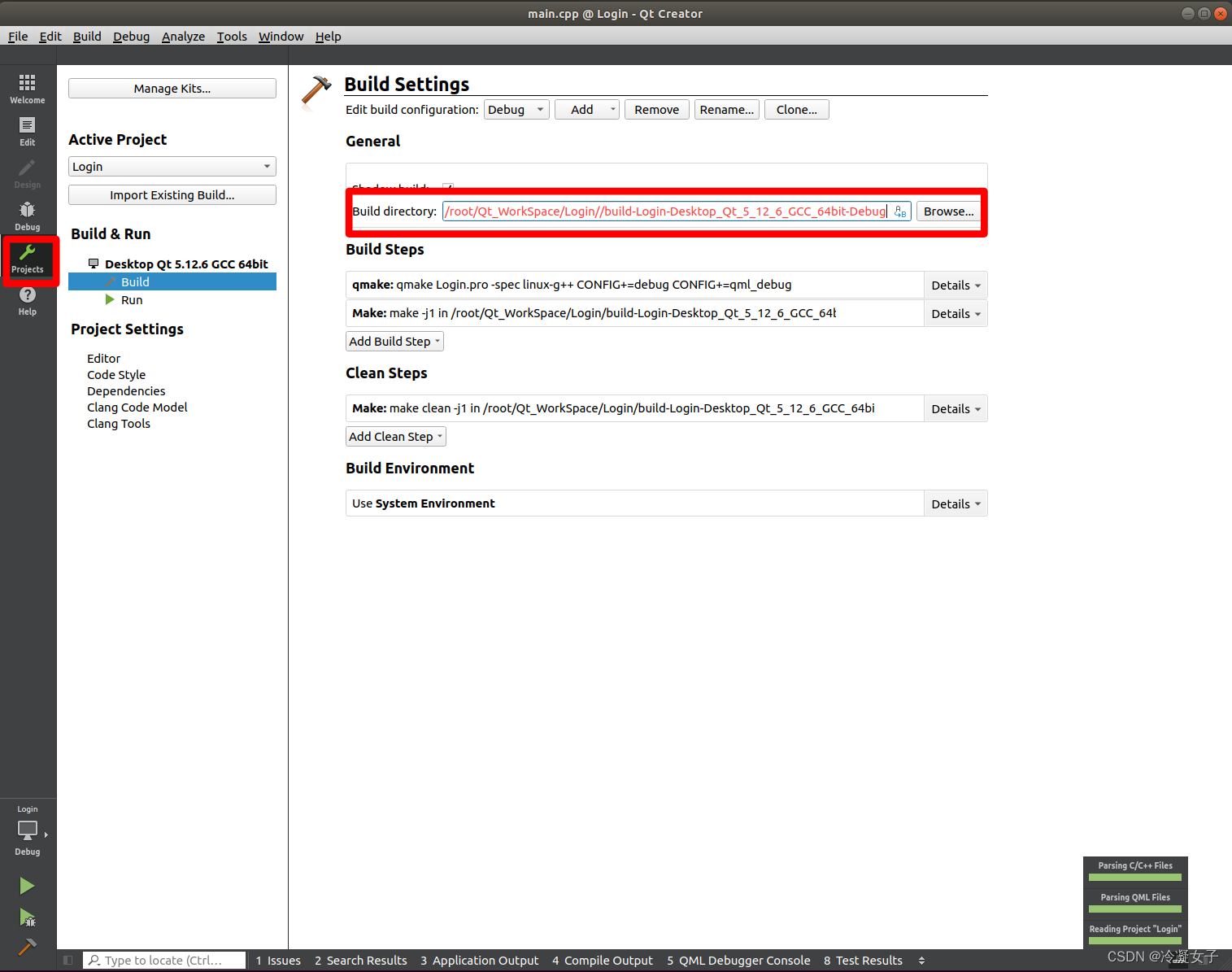The height and width of the screenshot is (972, 1232).
Task: Open the Issues output pane
Action: coord(278,961)
